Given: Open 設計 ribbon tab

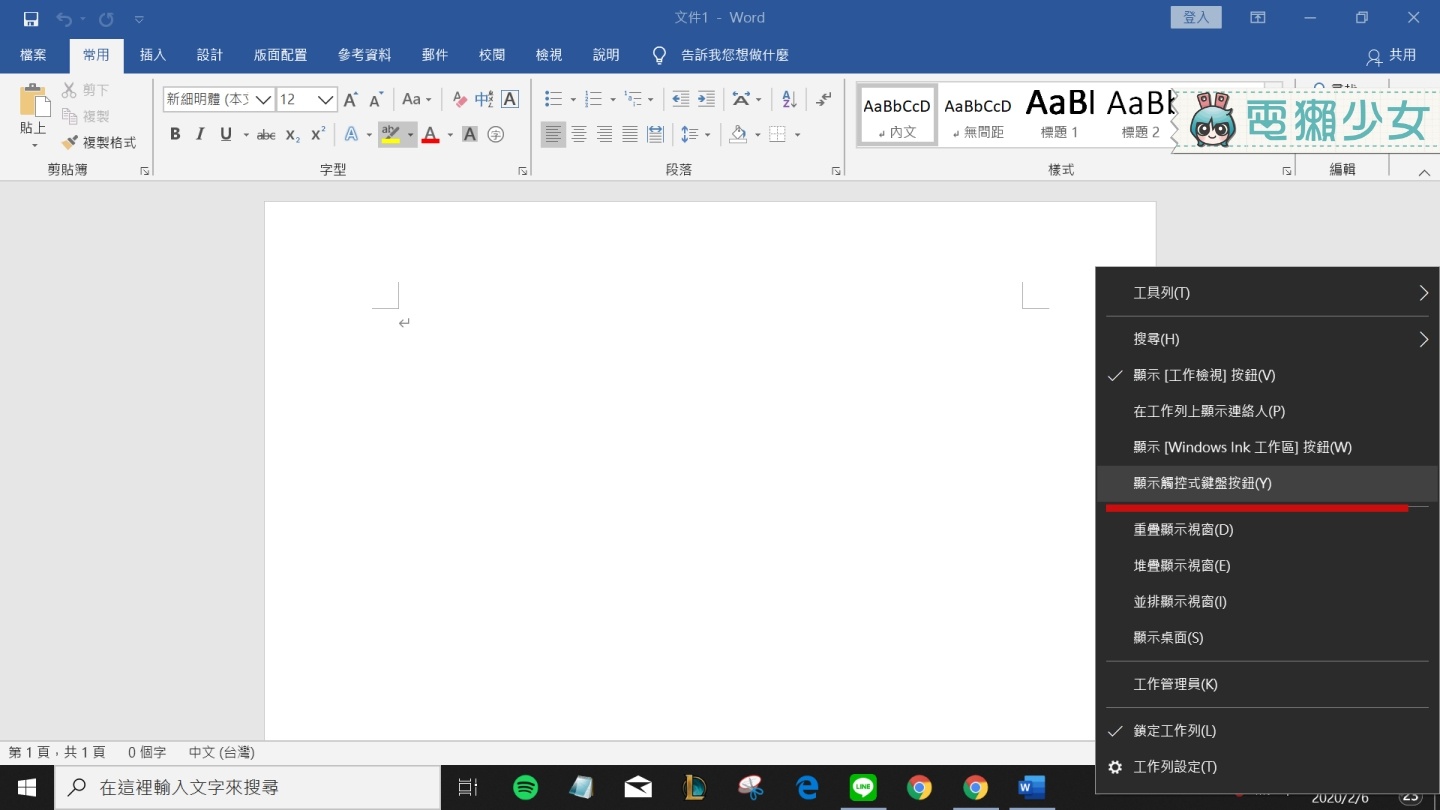Looking at the screenshot, I should point(210,55).
